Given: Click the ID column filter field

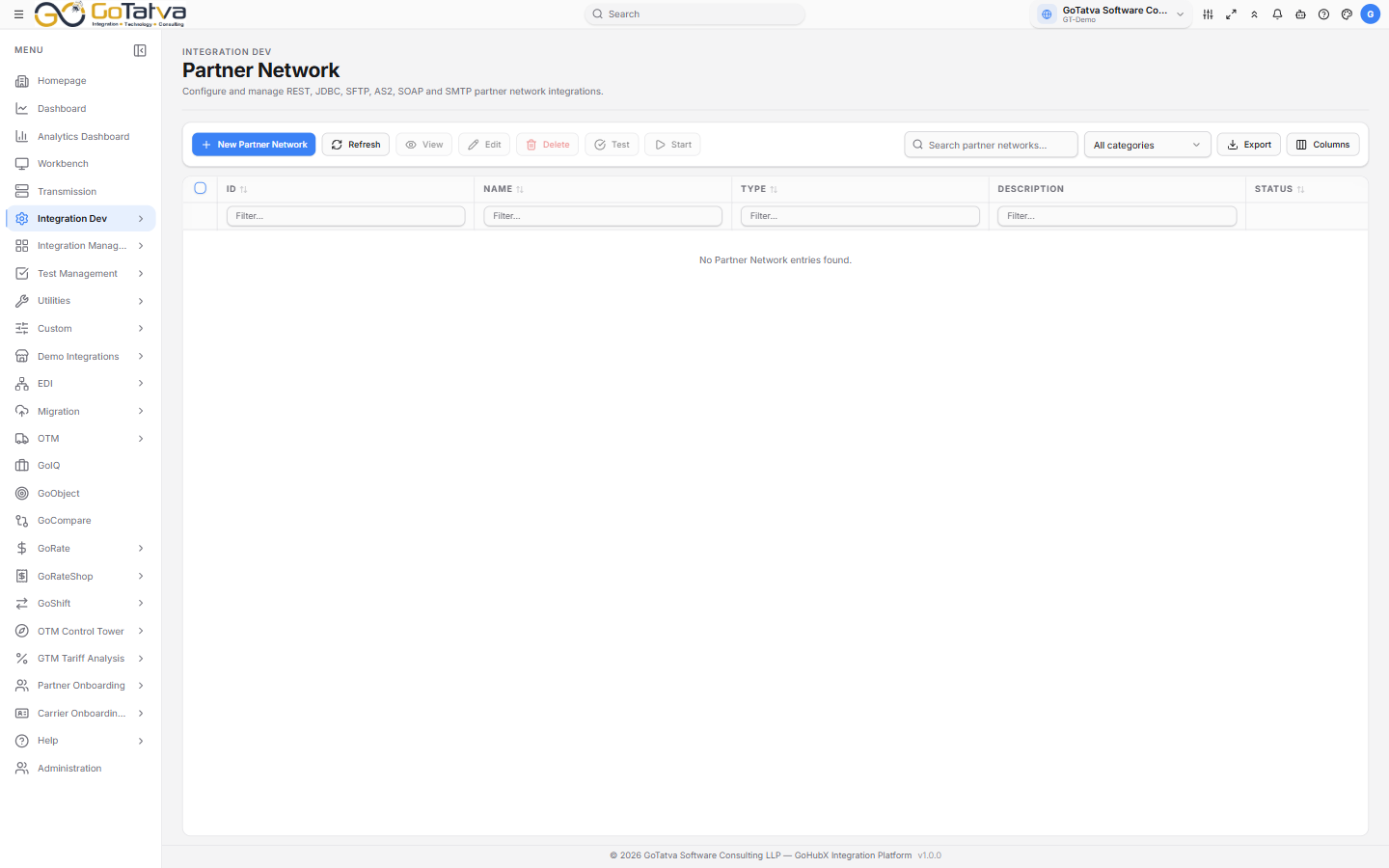Looking at the screenshot, I should tap(345, 216).
